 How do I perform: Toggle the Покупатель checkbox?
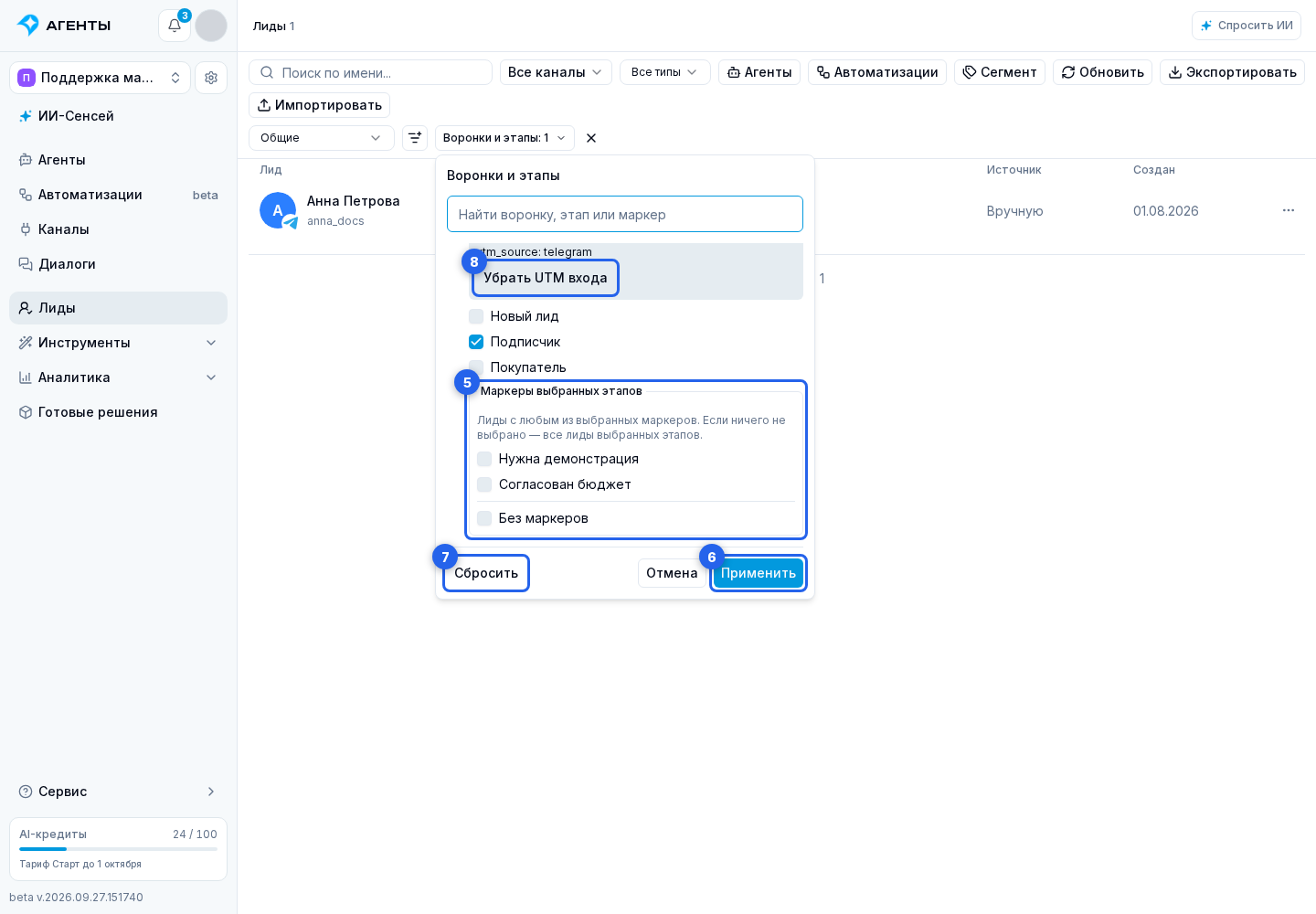(x=476, y=367)
